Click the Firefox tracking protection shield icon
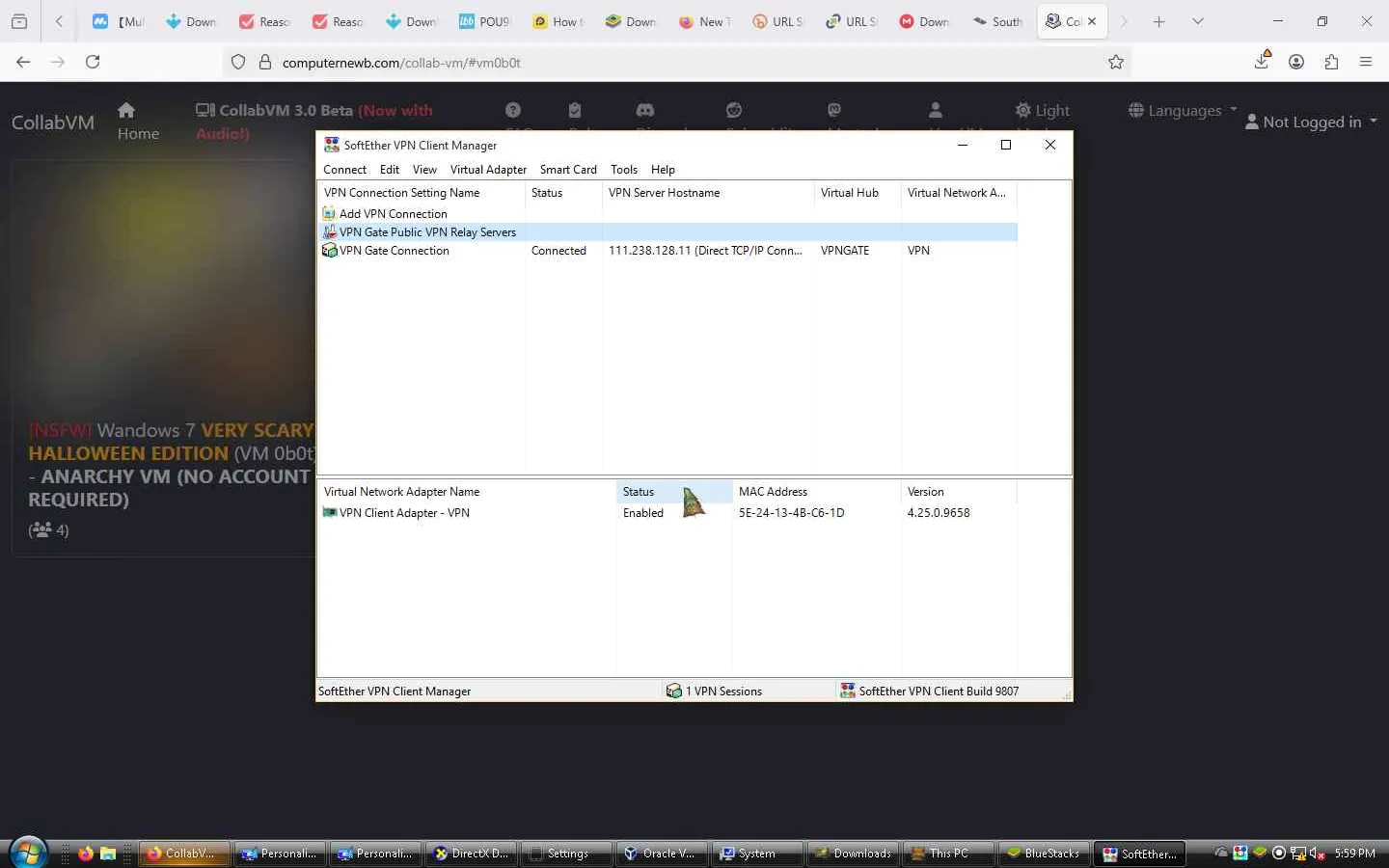 point(238,62)
